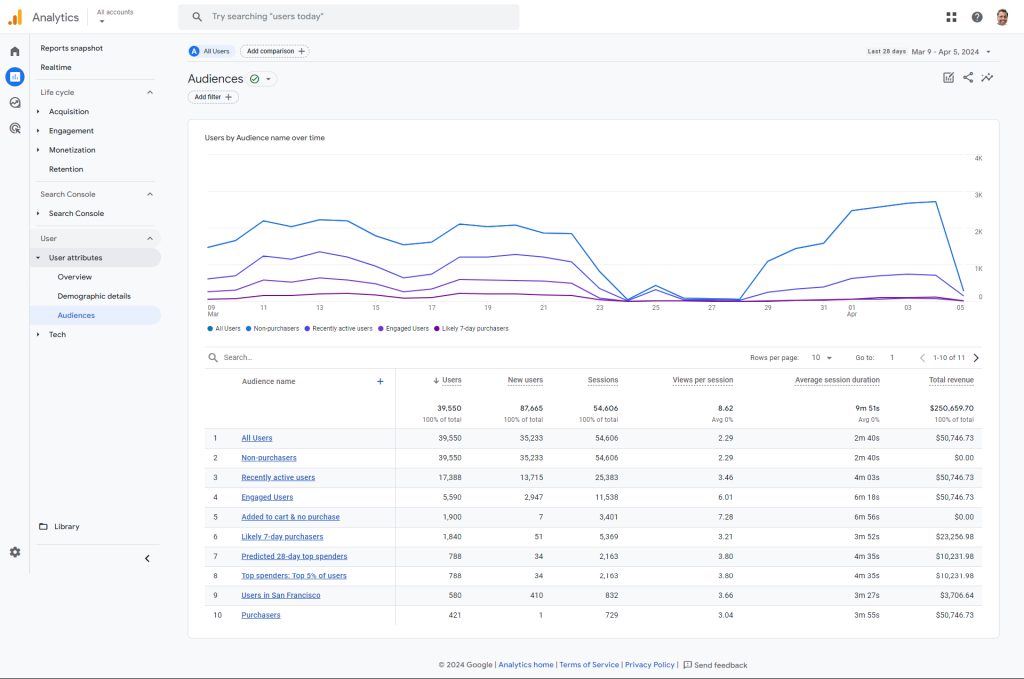
Task: Click the Go to page number field
Action: pyautogui.click(x=892, y=358)
